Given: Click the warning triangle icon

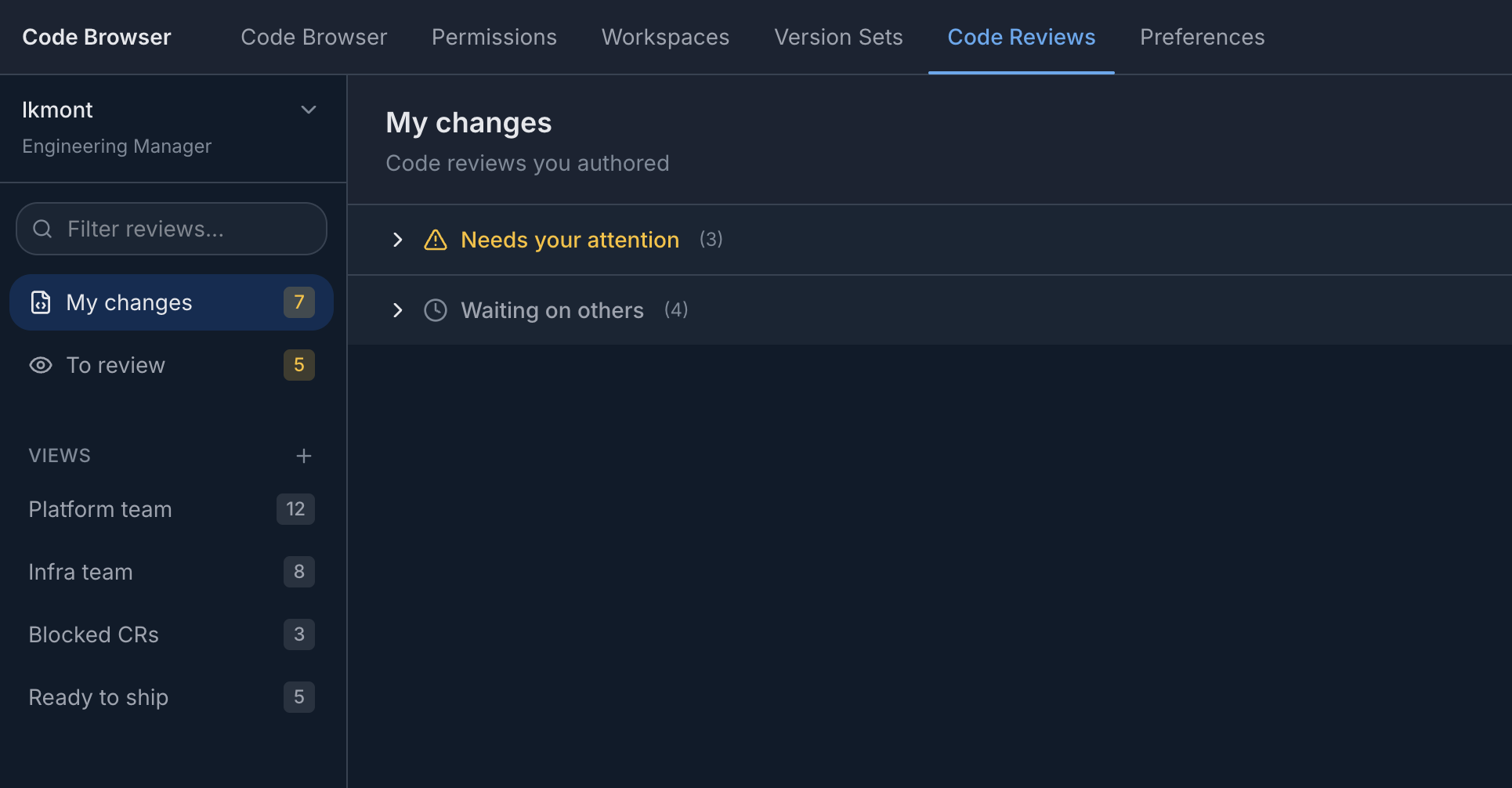Looking at the screenshot, I should coord(436,240).
